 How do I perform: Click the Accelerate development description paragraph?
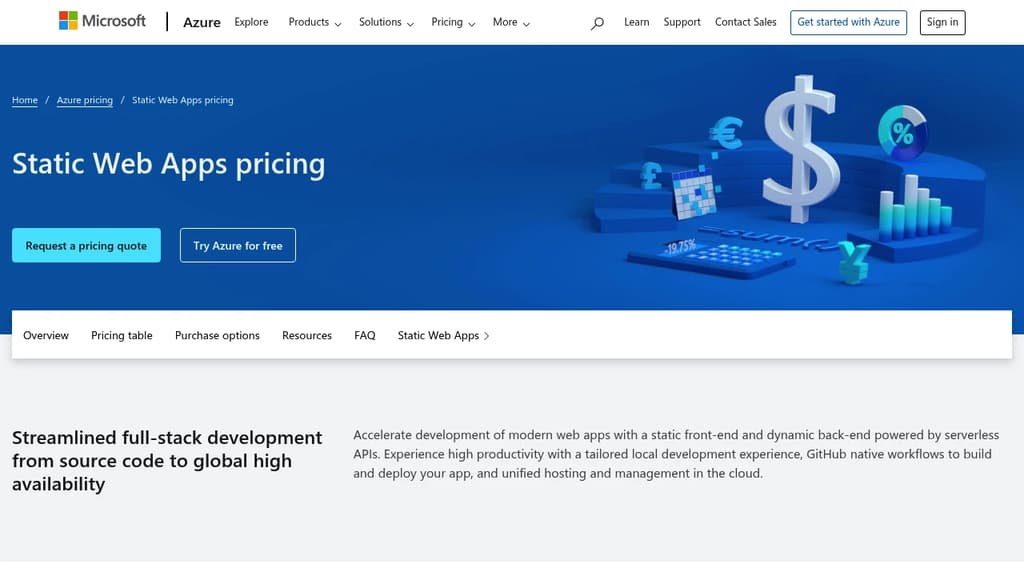pyautogui.click(x=676, y=454)
